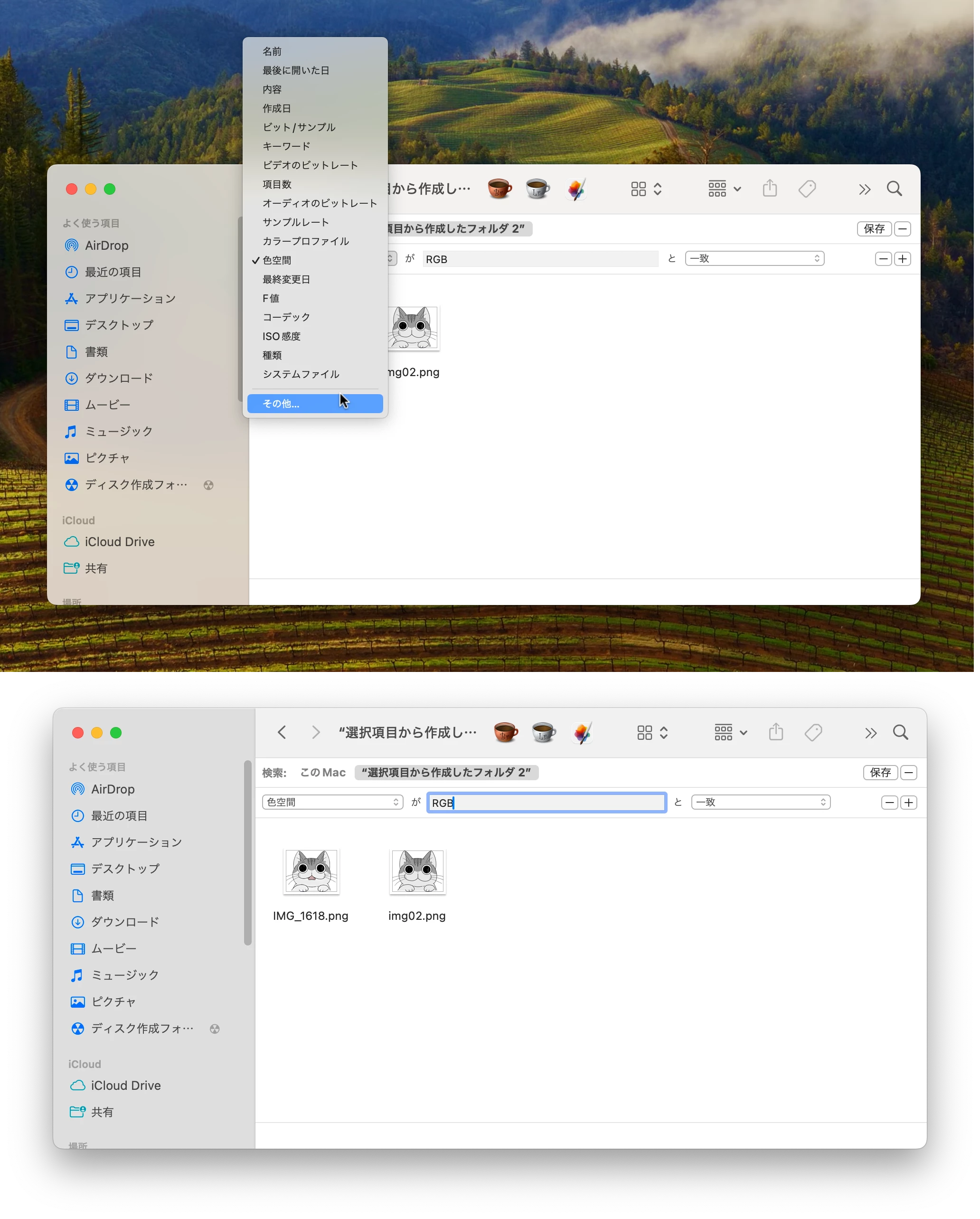Pick 種類 in the open popup menu
Viewport: 980px width, 1219px height.
(x=272, y=355)
